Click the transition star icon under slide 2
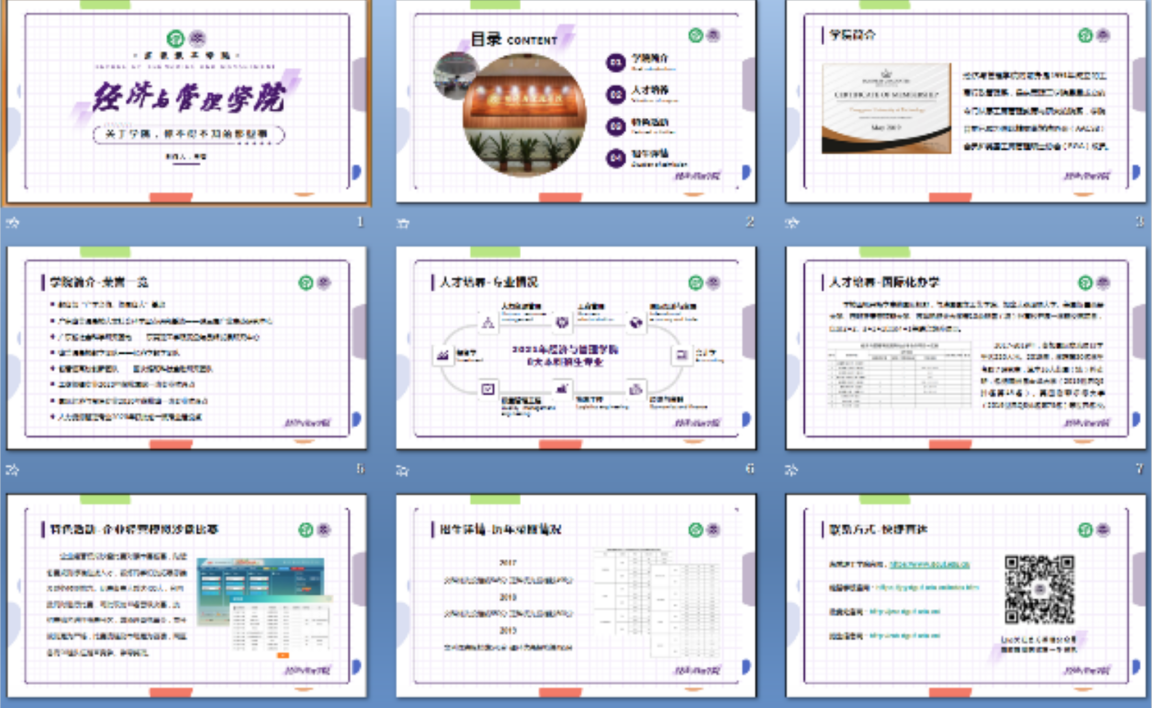 tap(403, 222)
